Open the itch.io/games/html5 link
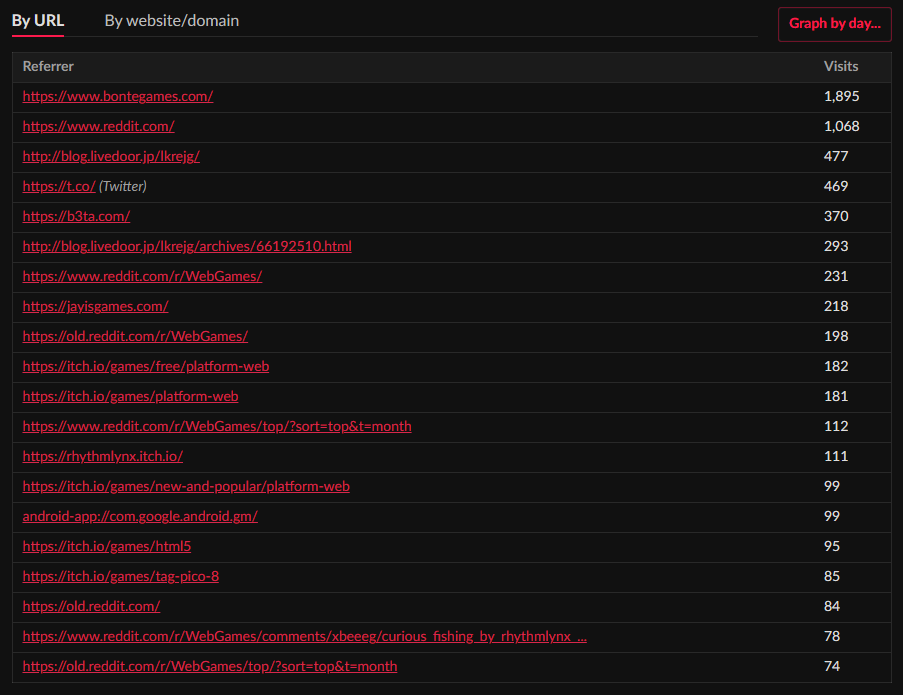Viewport: 903px width, 695px height. [107, 545]
